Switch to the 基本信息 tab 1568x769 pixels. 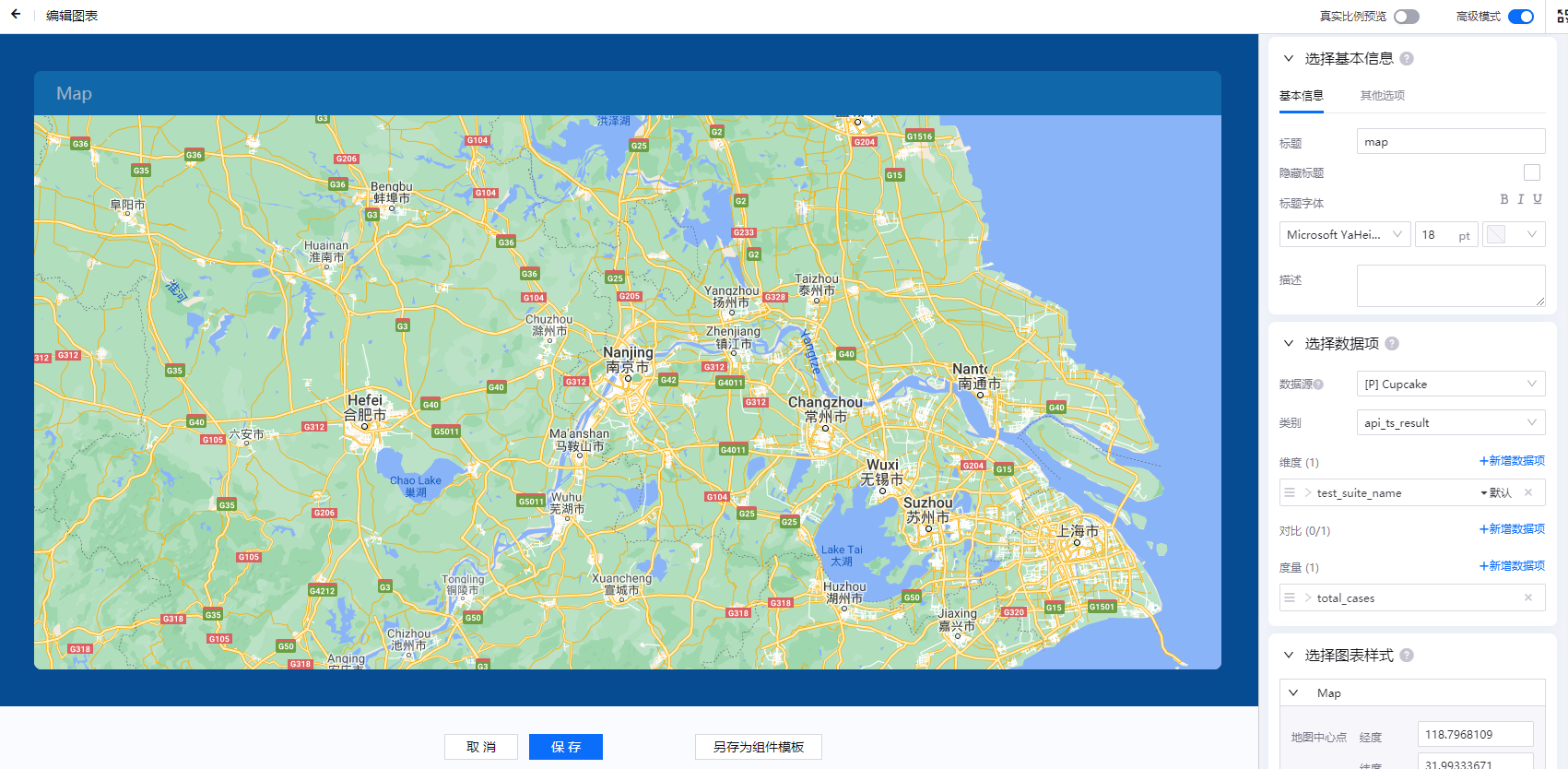coord(1301,96)
